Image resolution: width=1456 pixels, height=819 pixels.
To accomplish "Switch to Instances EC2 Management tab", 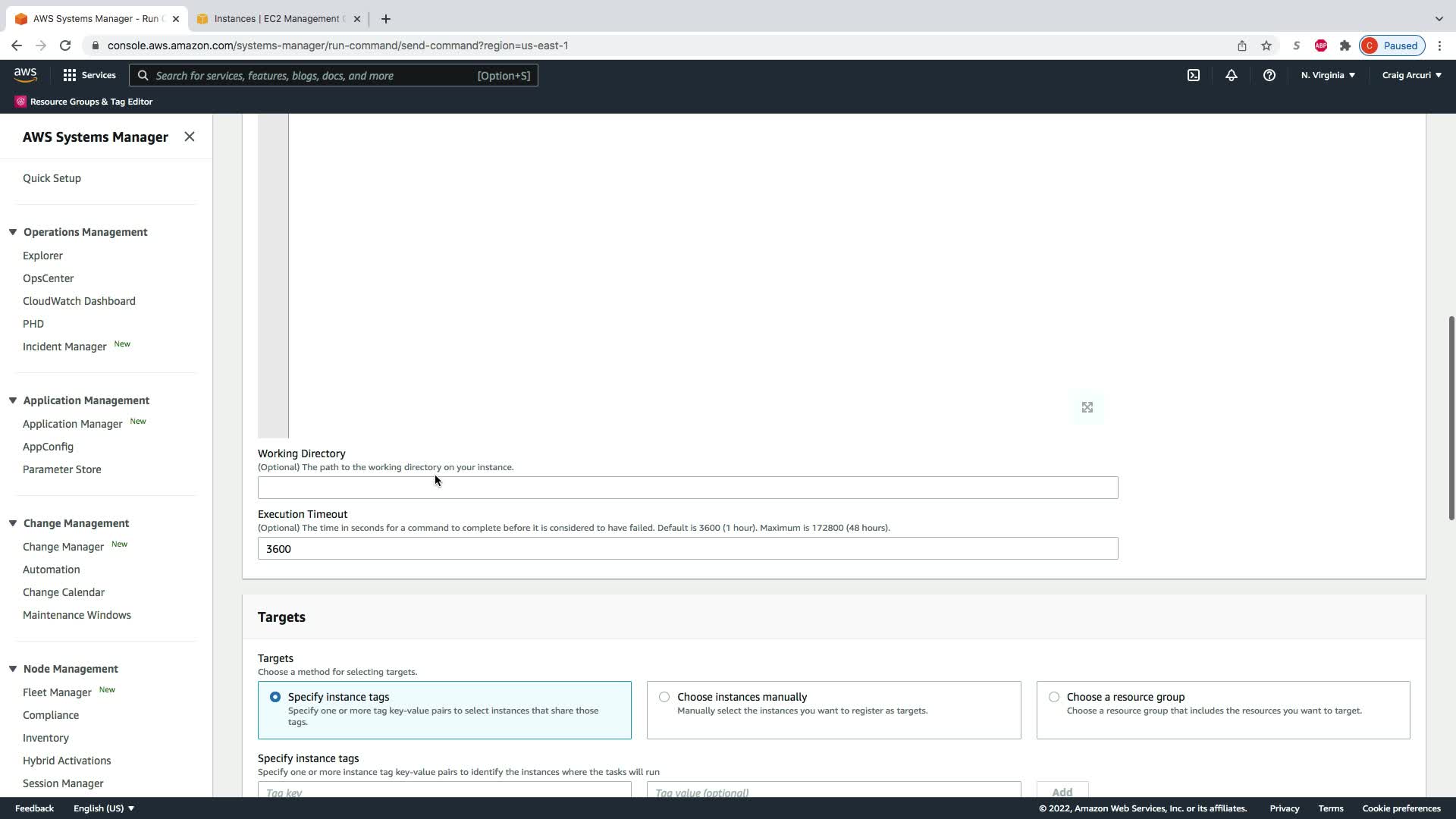I will (277, 19).
